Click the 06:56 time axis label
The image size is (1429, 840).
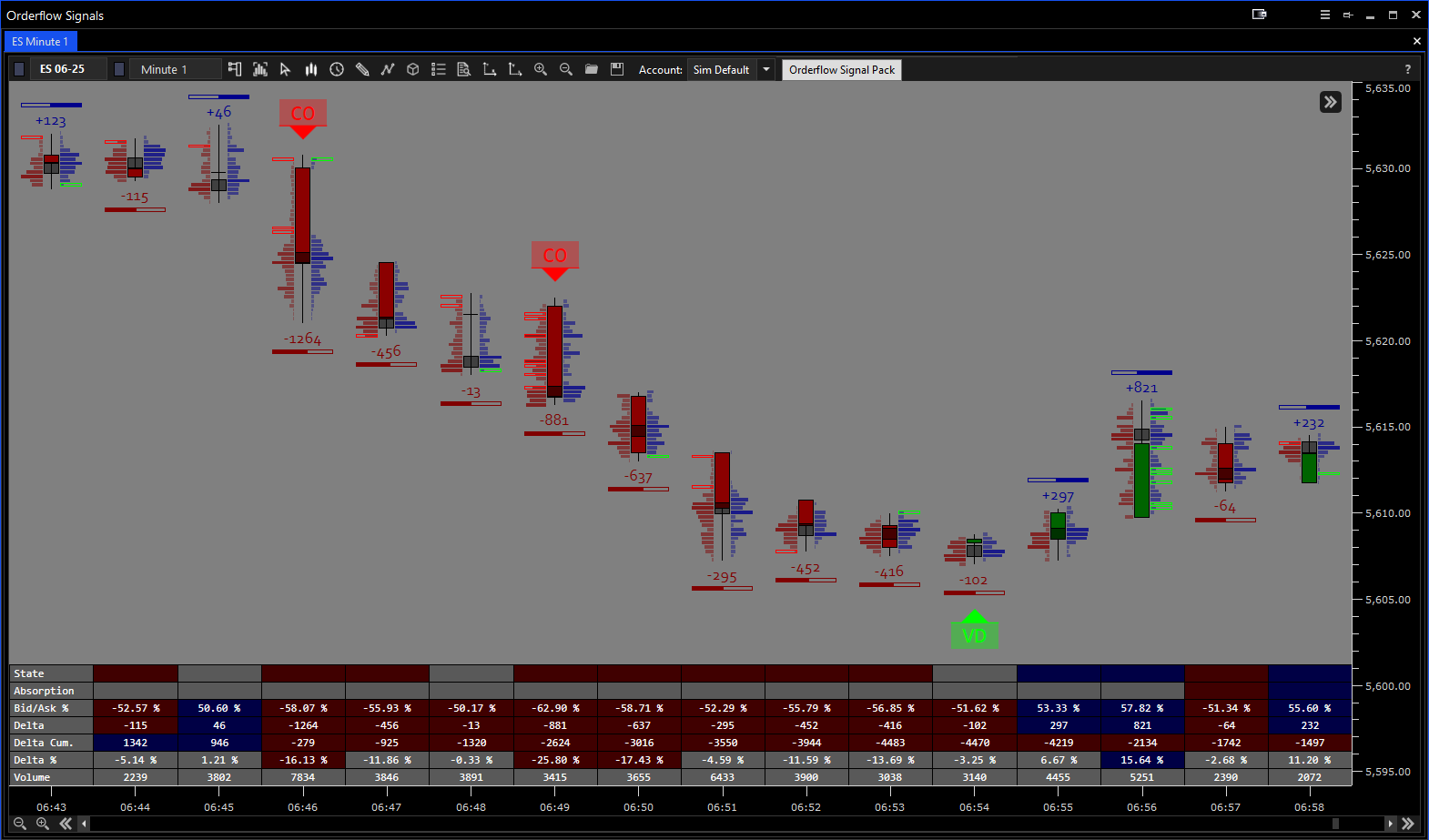(1141, 807)
